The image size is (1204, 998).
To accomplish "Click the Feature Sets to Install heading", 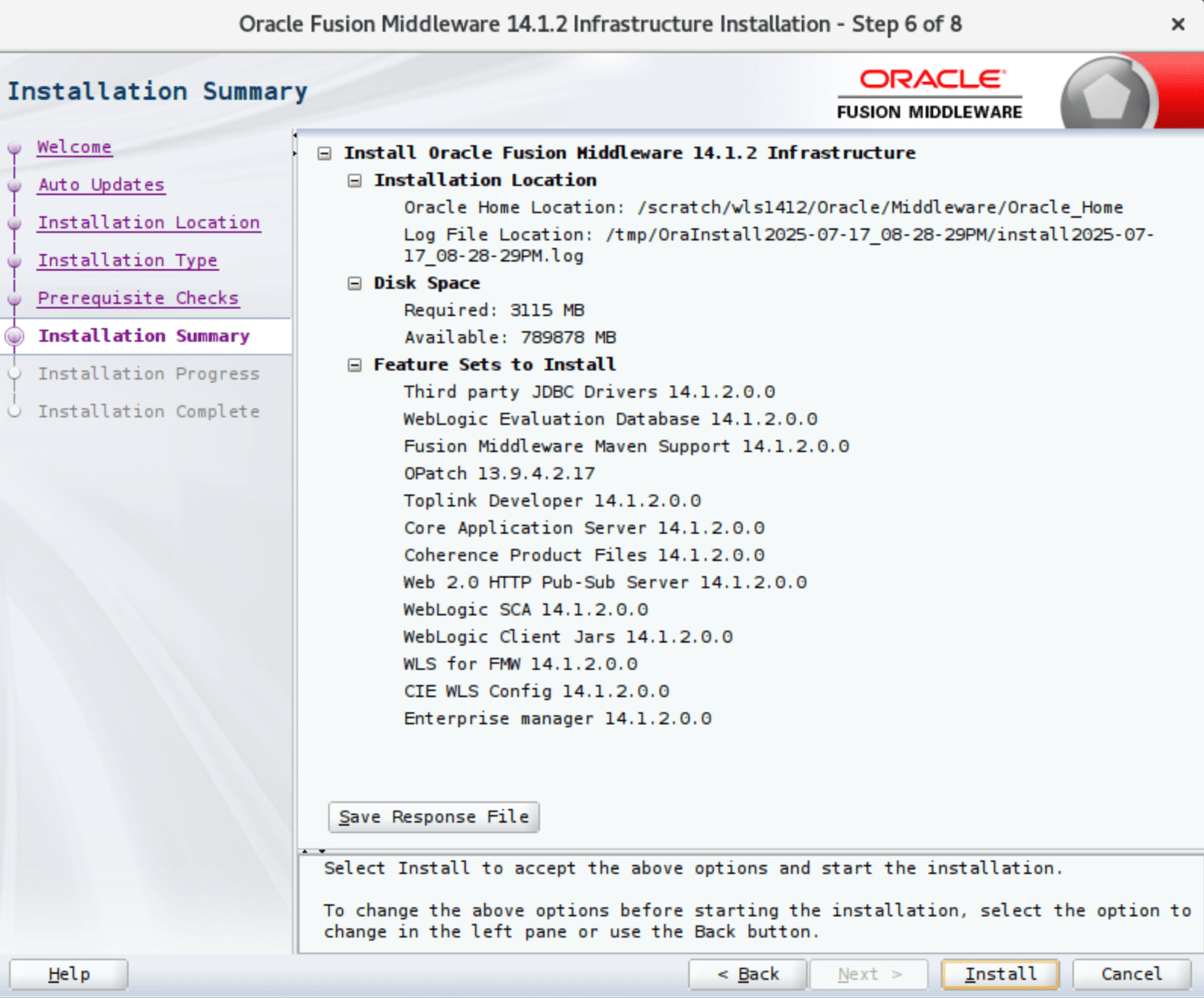I will [x=495, y=365].
